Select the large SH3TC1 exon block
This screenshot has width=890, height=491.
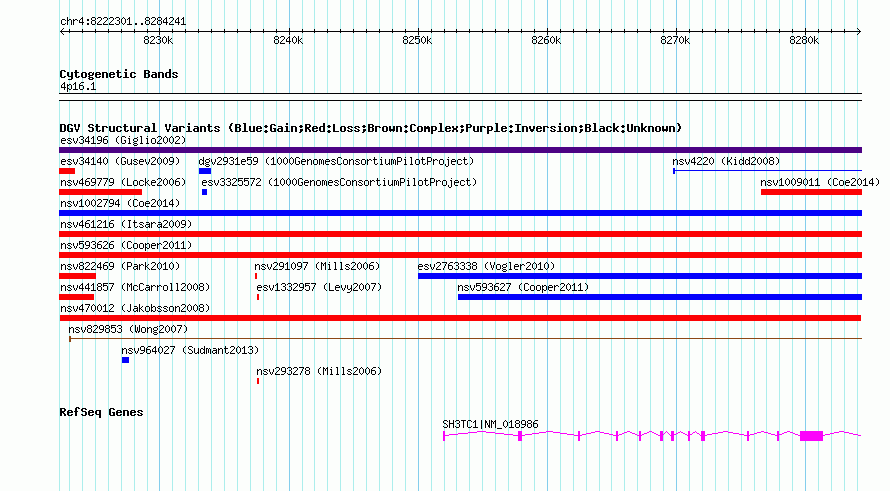(x=811, y=436)
